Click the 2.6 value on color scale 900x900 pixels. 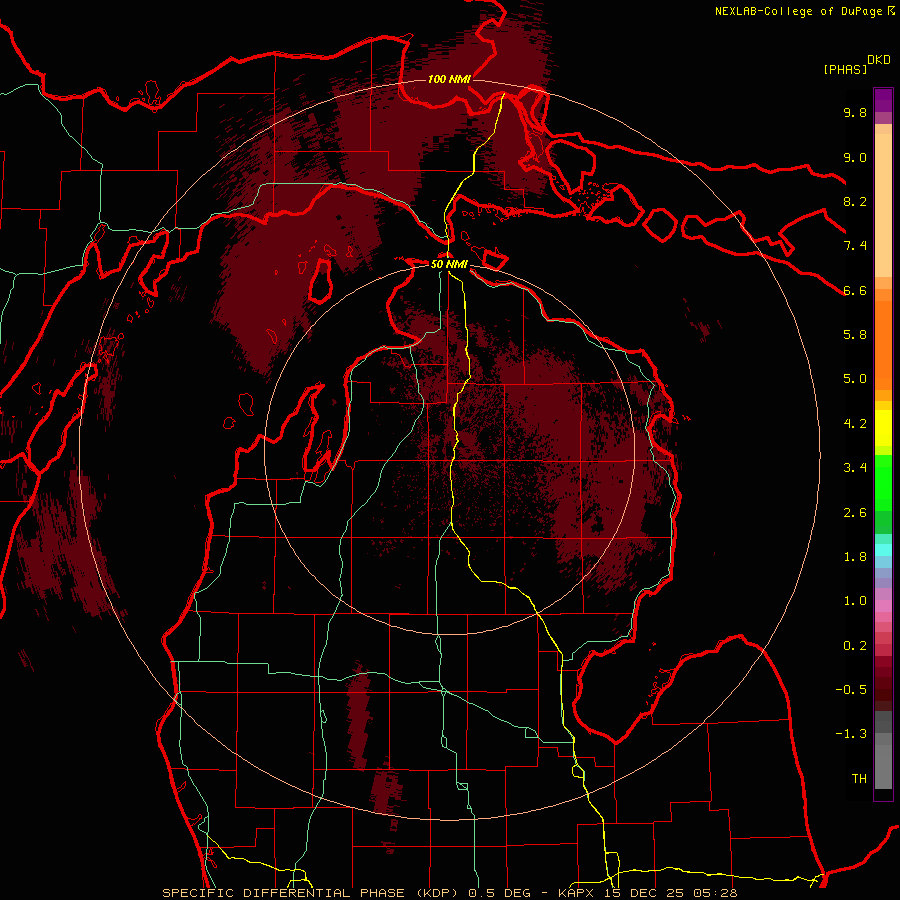(x=855, y=513)
